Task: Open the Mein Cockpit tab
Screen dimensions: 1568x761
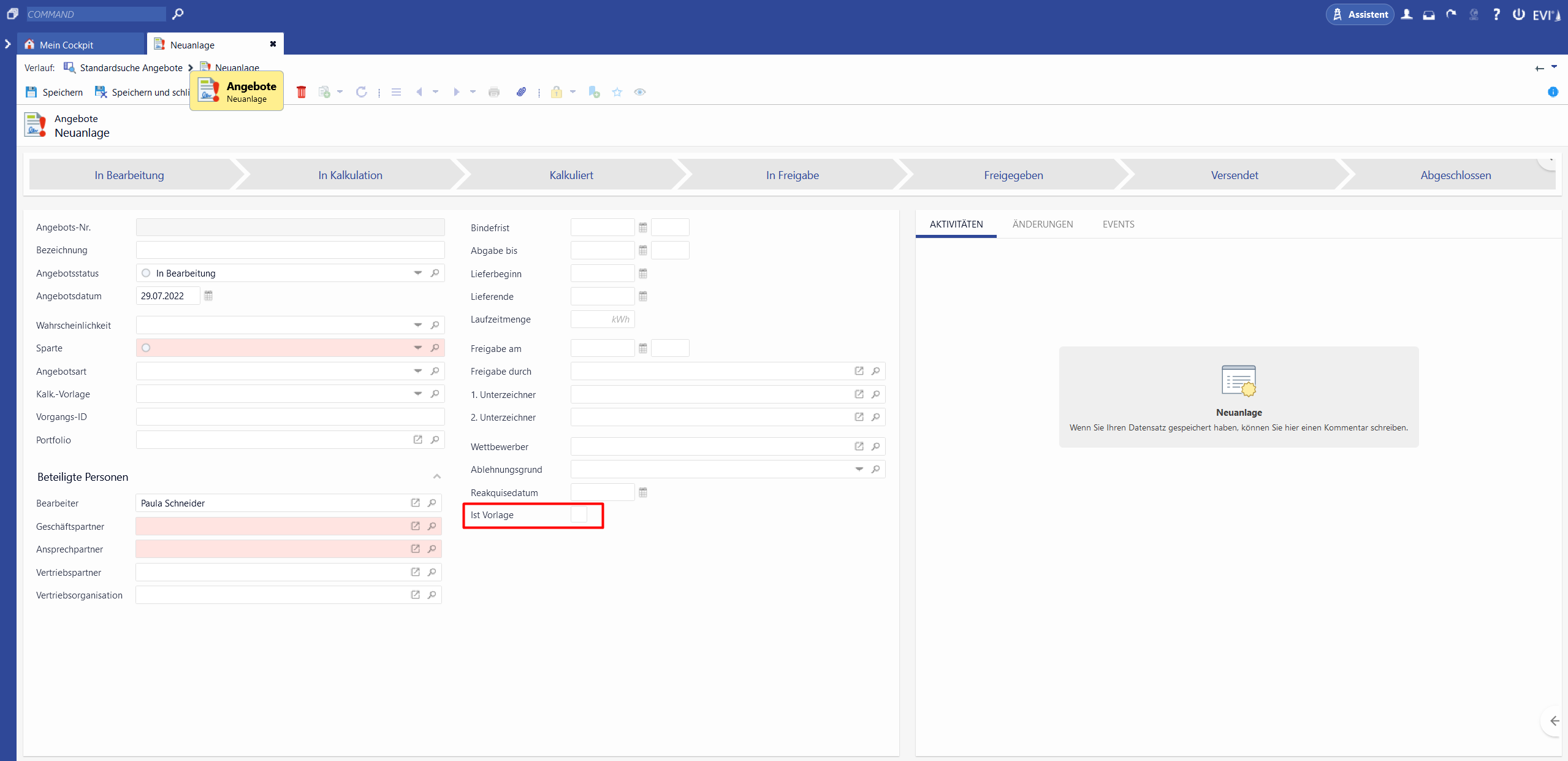Action: click(x=66, y=45)
